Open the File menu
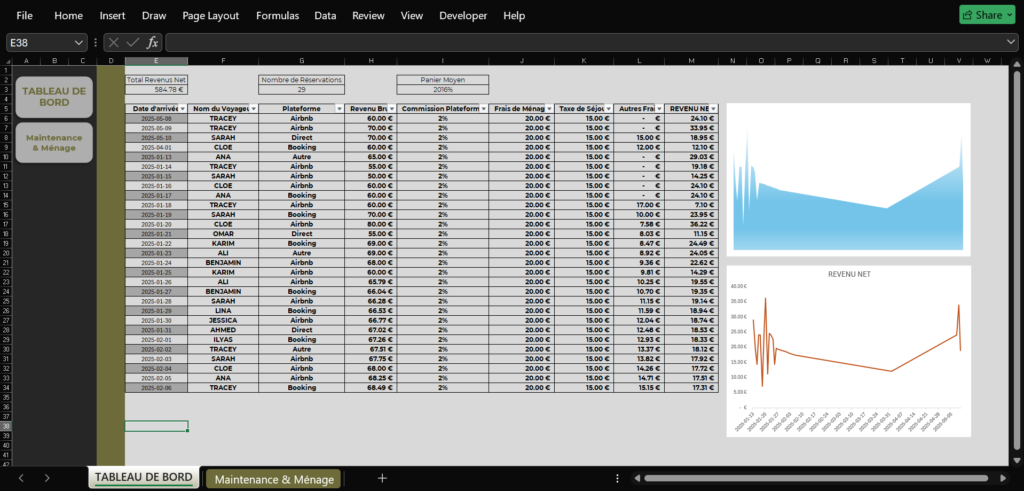The image size is (1024, 491). coord(24,16)
